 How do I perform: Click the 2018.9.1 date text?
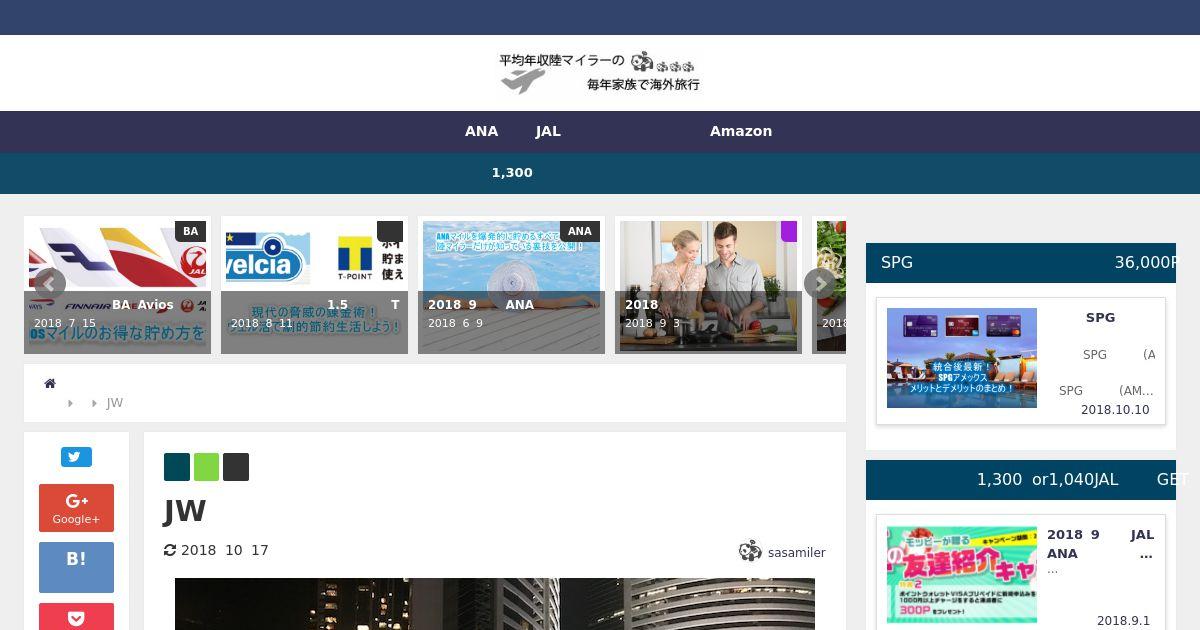tap(1123, 621)
